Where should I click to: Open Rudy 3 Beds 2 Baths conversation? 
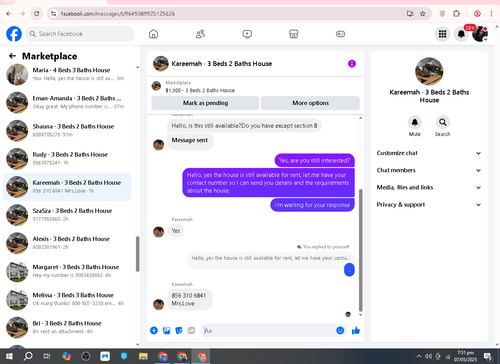coord(68,158)
